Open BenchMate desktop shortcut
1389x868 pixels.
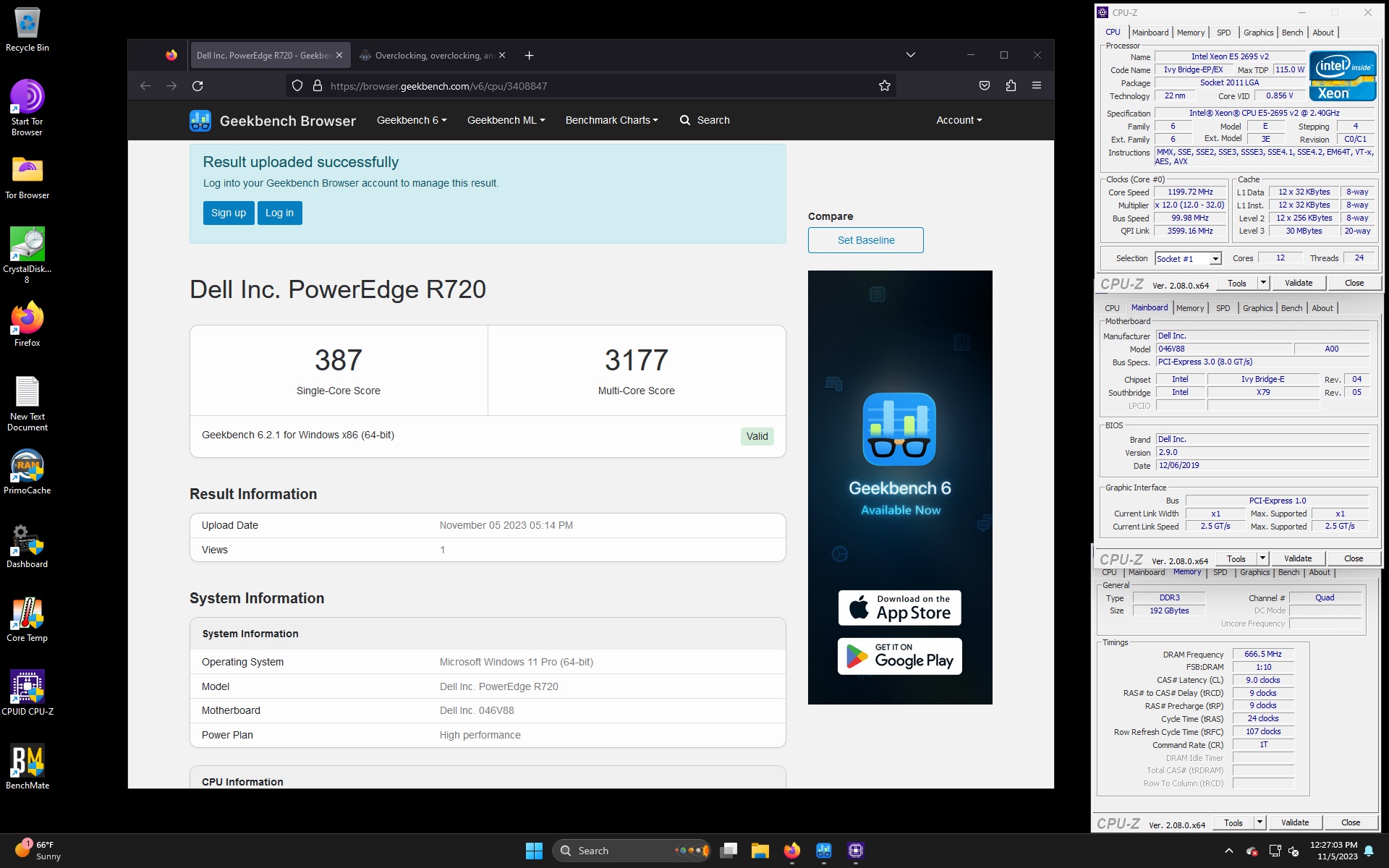coord(27,767)
